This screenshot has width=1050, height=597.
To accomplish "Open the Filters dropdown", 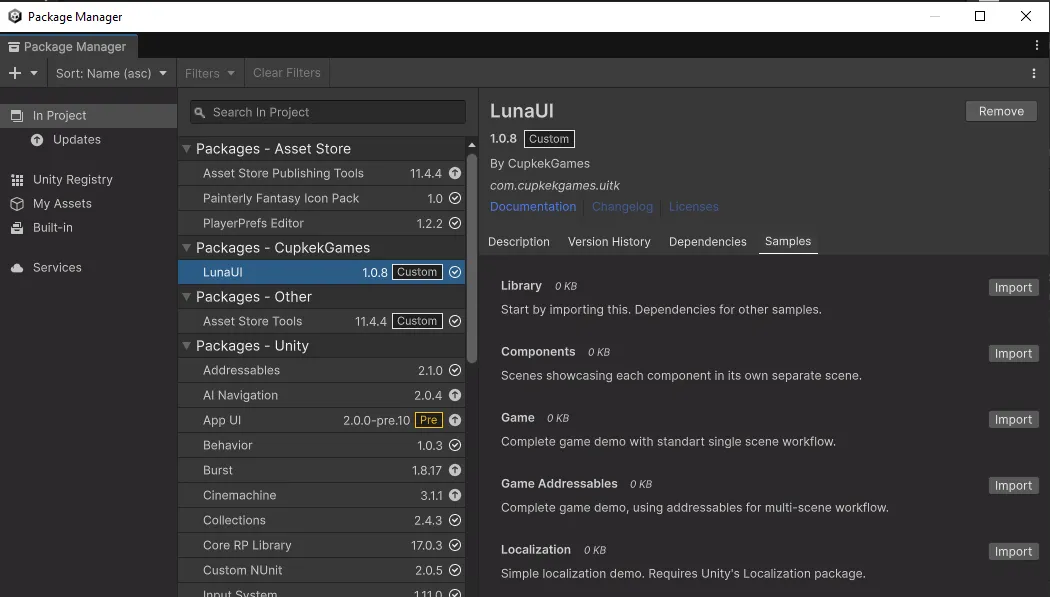I will (x=210, y=73).
